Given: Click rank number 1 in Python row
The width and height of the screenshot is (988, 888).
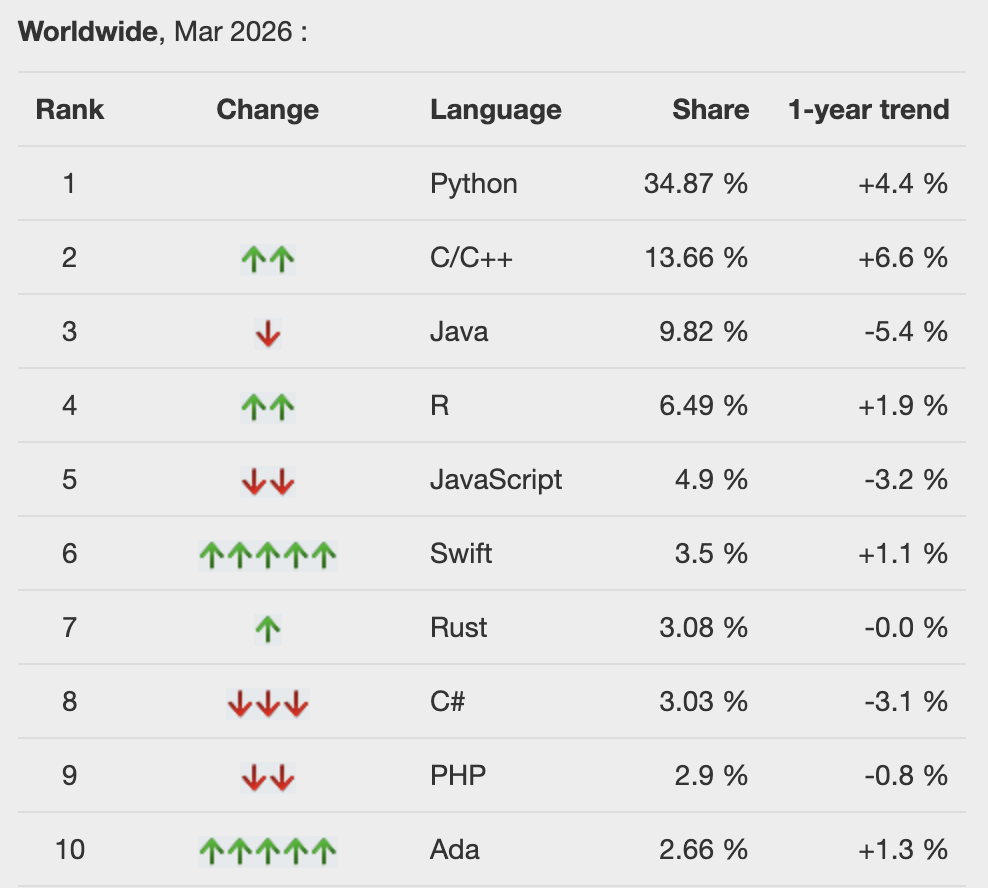Looking at the screenshot, I should (x=69, y=184).
